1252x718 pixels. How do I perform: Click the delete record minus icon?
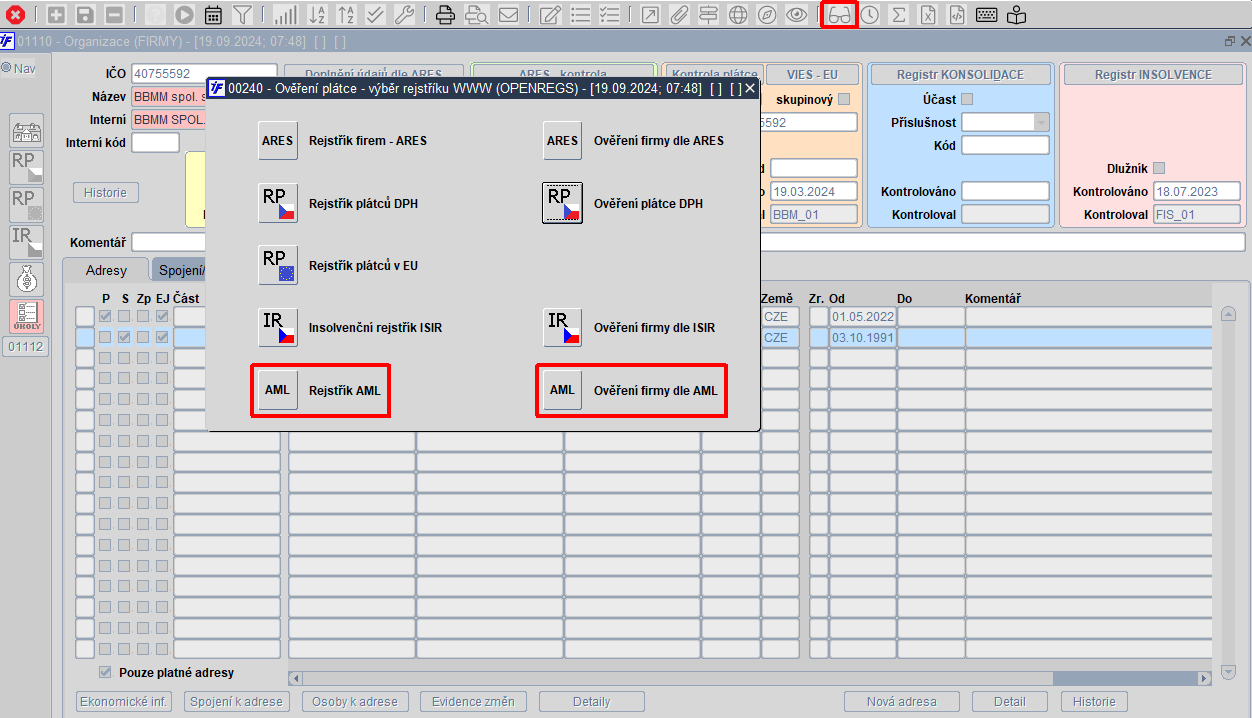coord(114,15)
